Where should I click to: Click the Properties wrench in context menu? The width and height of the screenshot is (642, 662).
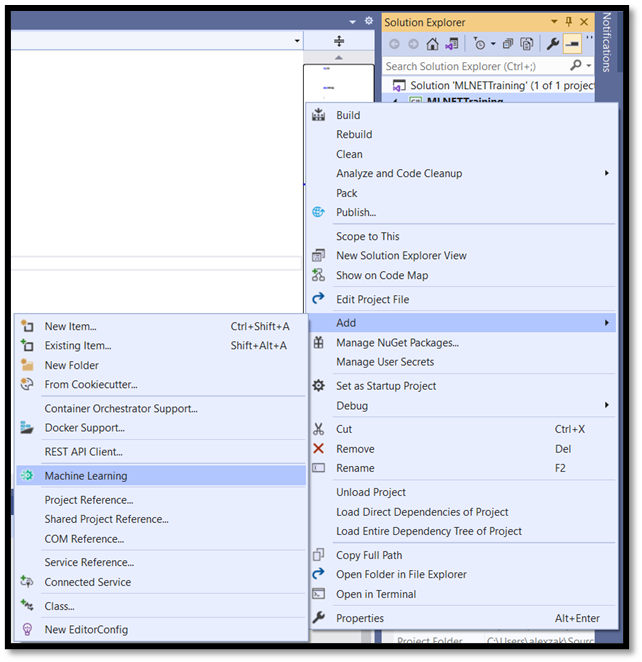318,617
